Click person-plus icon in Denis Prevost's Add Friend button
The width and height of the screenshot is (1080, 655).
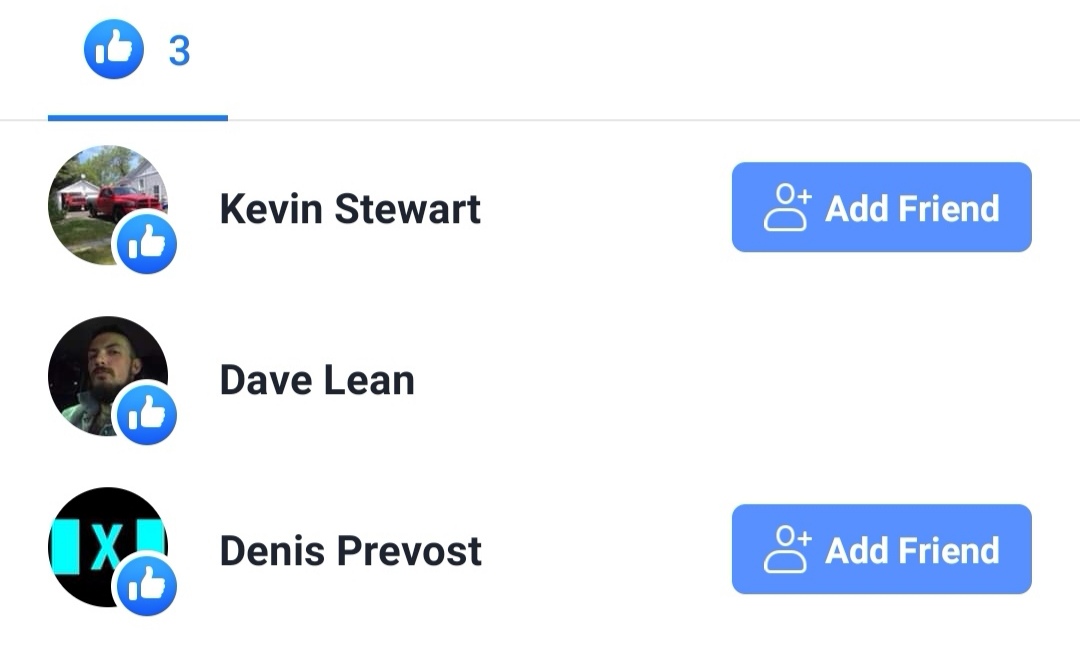pos(787,550)
